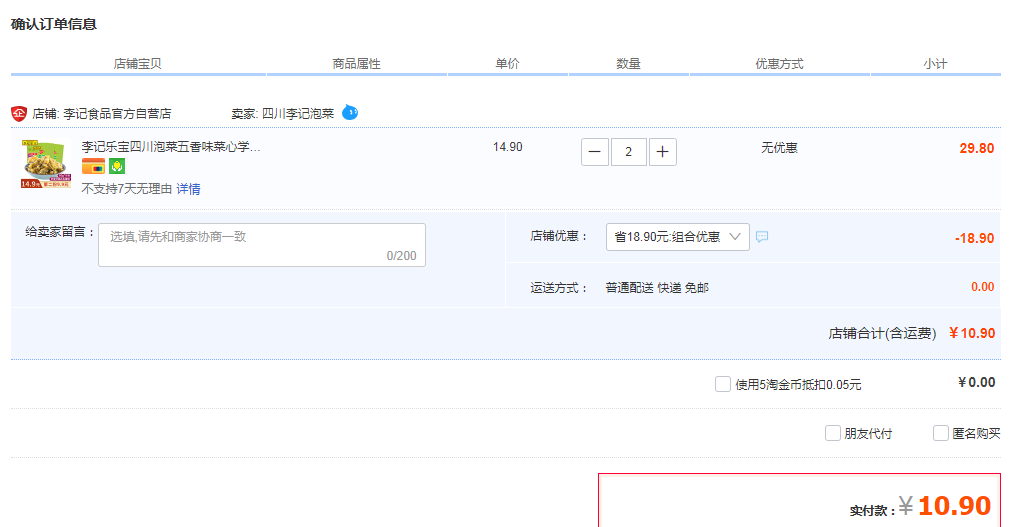
Task: Click the 确认订单信息 heading
Action: click(x=54, y=24)
